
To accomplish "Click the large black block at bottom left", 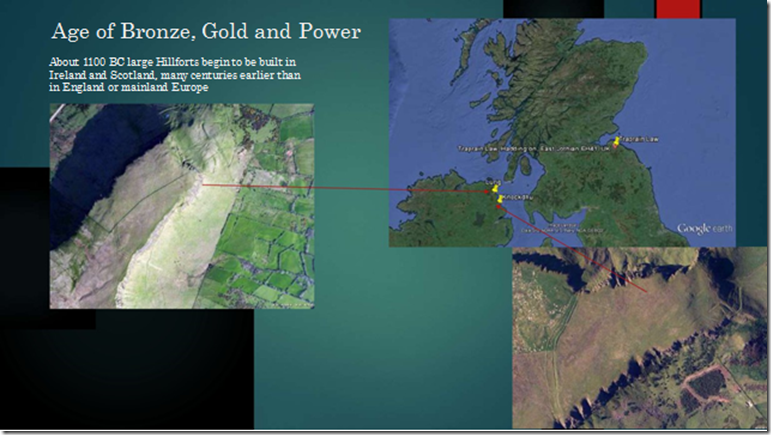I will (127, 369).
